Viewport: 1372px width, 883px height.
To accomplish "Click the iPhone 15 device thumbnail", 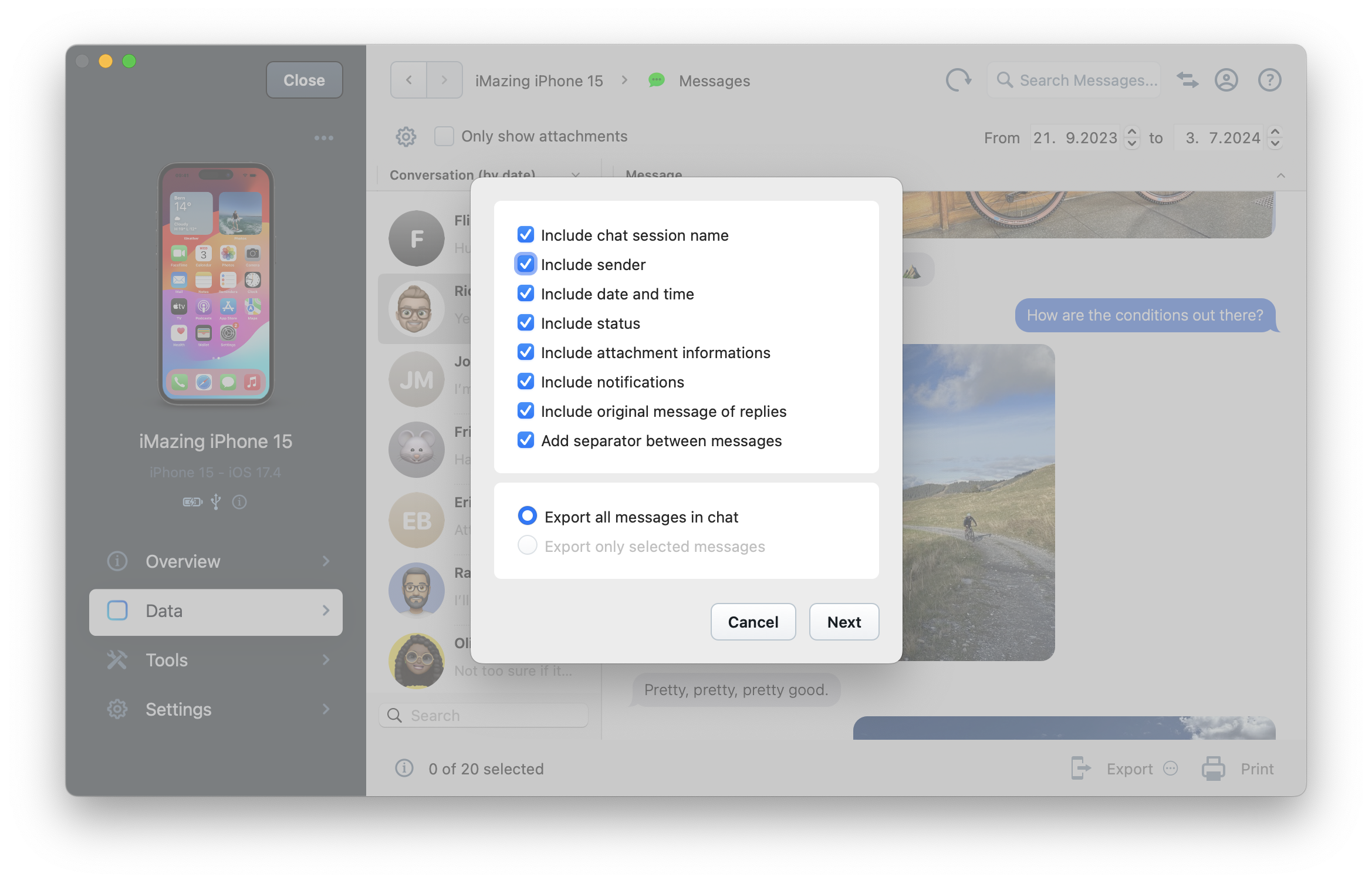I will coord(216,284).
